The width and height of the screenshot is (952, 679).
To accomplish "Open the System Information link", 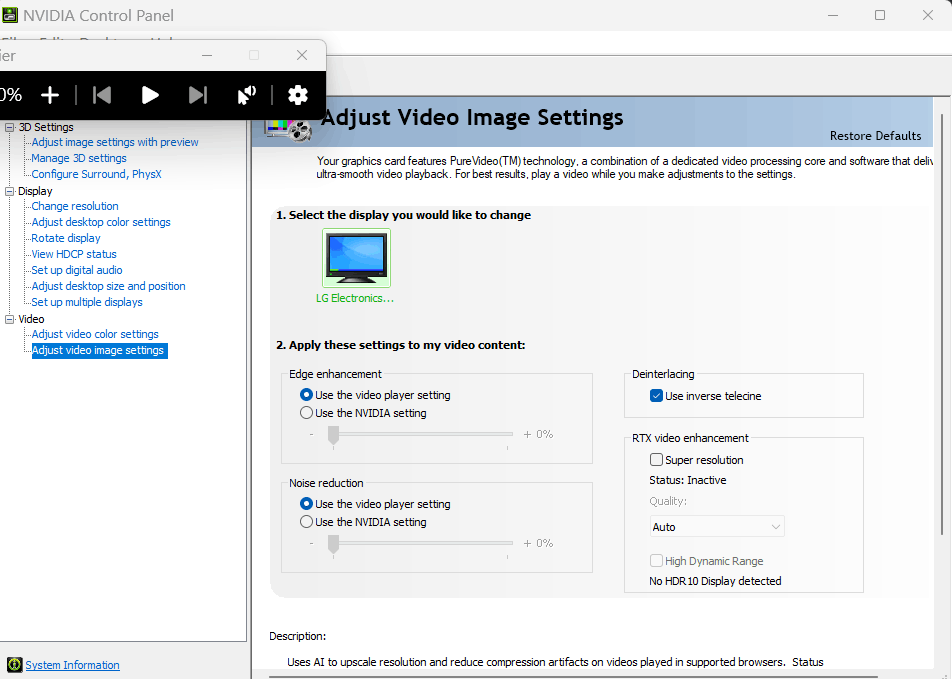I will [x=72, y=665].
